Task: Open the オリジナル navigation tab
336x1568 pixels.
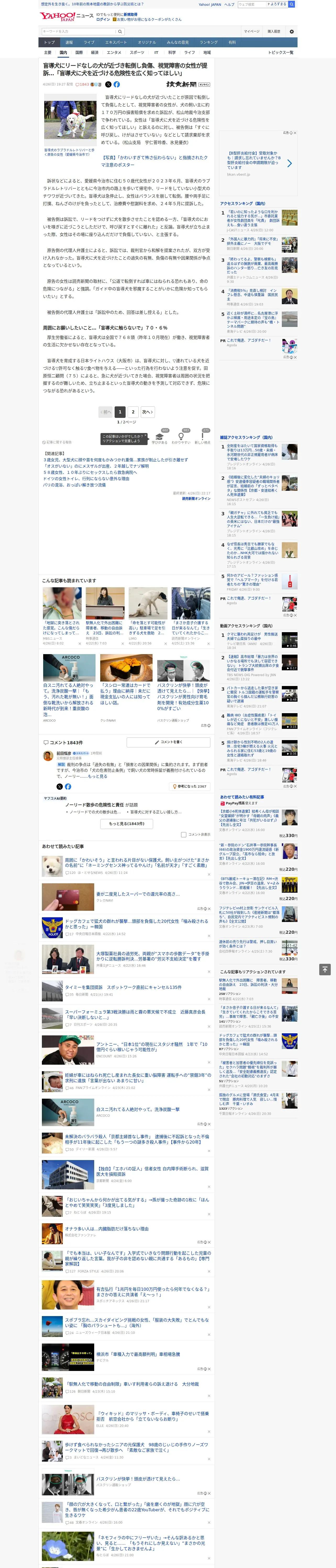Action: coord(147,43)
